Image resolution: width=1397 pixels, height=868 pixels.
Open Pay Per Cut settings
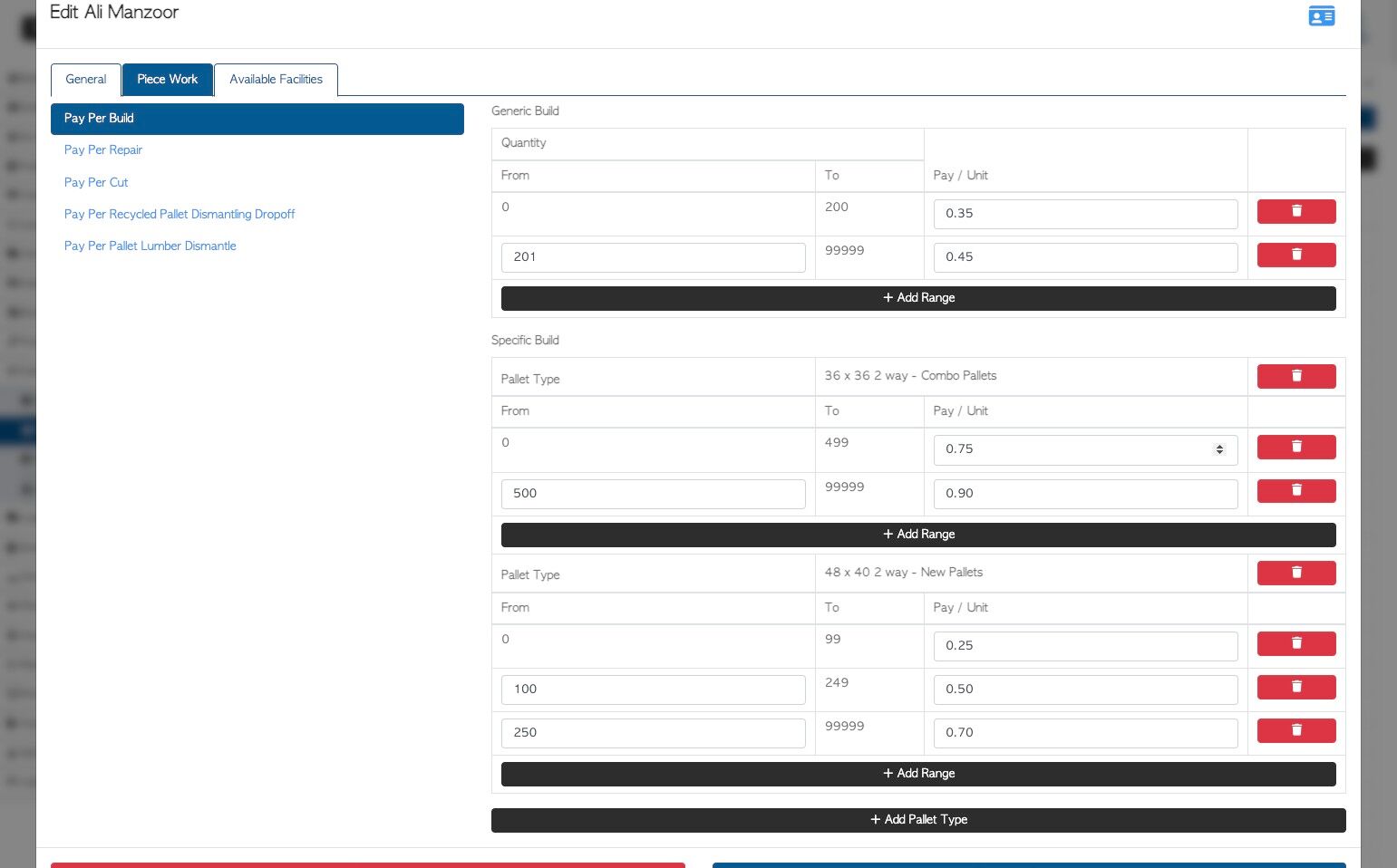(x=96, y=182)
